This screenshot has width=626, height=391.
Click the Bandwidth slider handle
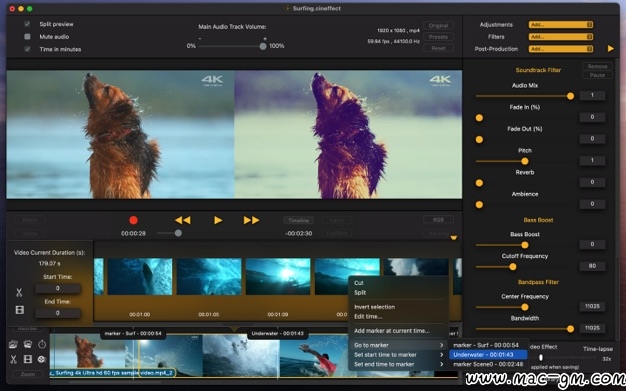571,329
